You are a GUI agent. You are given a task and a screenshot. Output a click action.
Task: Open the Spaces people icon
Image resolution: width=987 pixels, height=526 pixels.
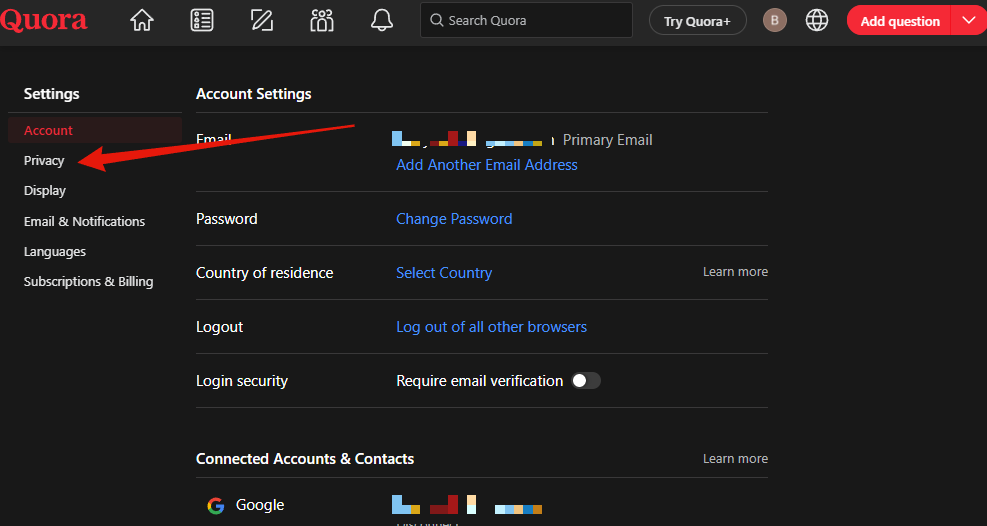tap(322, 20)
